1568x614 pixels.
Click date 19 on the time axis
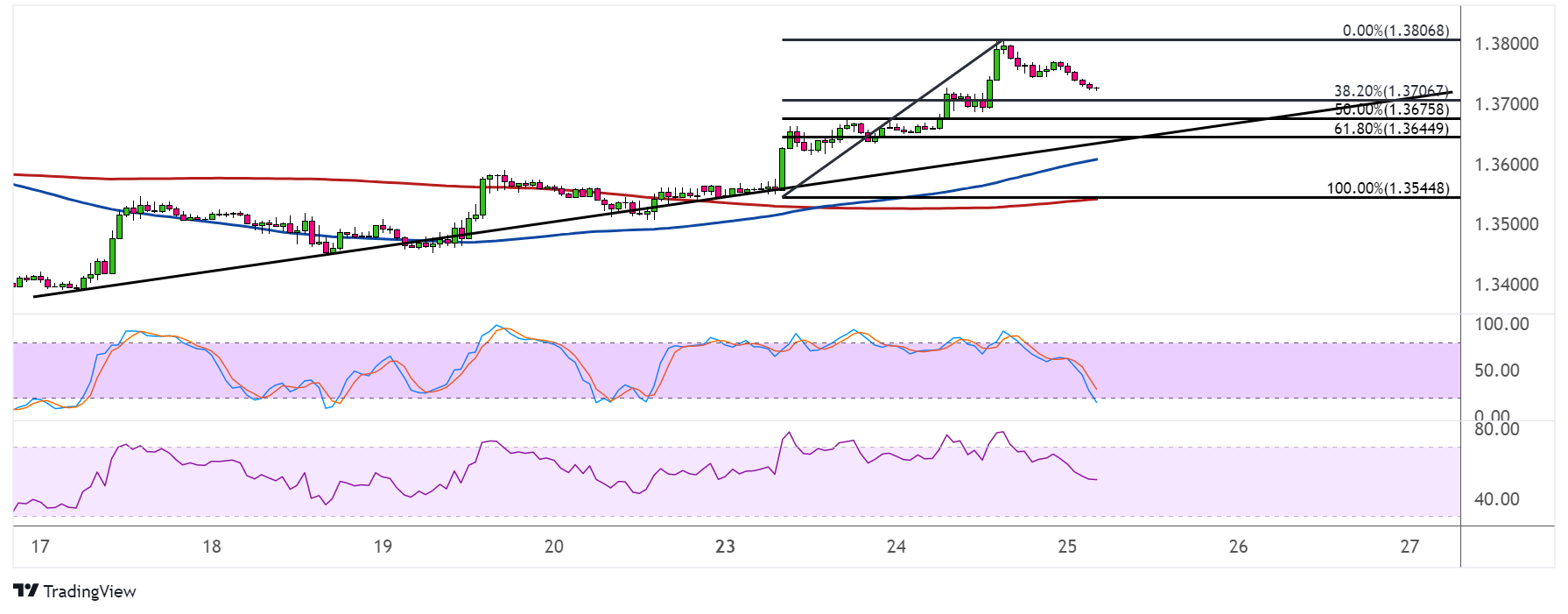coord(383,547)
